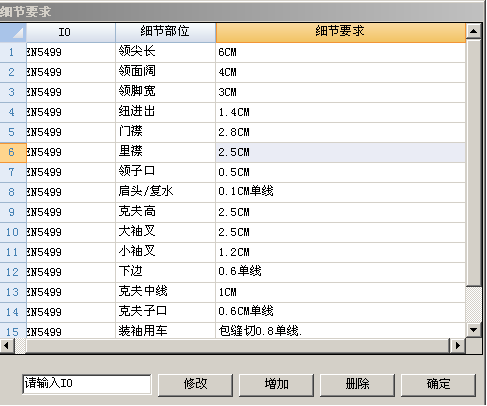
Task: Click the 下边 cell
Action: [166, 272]
